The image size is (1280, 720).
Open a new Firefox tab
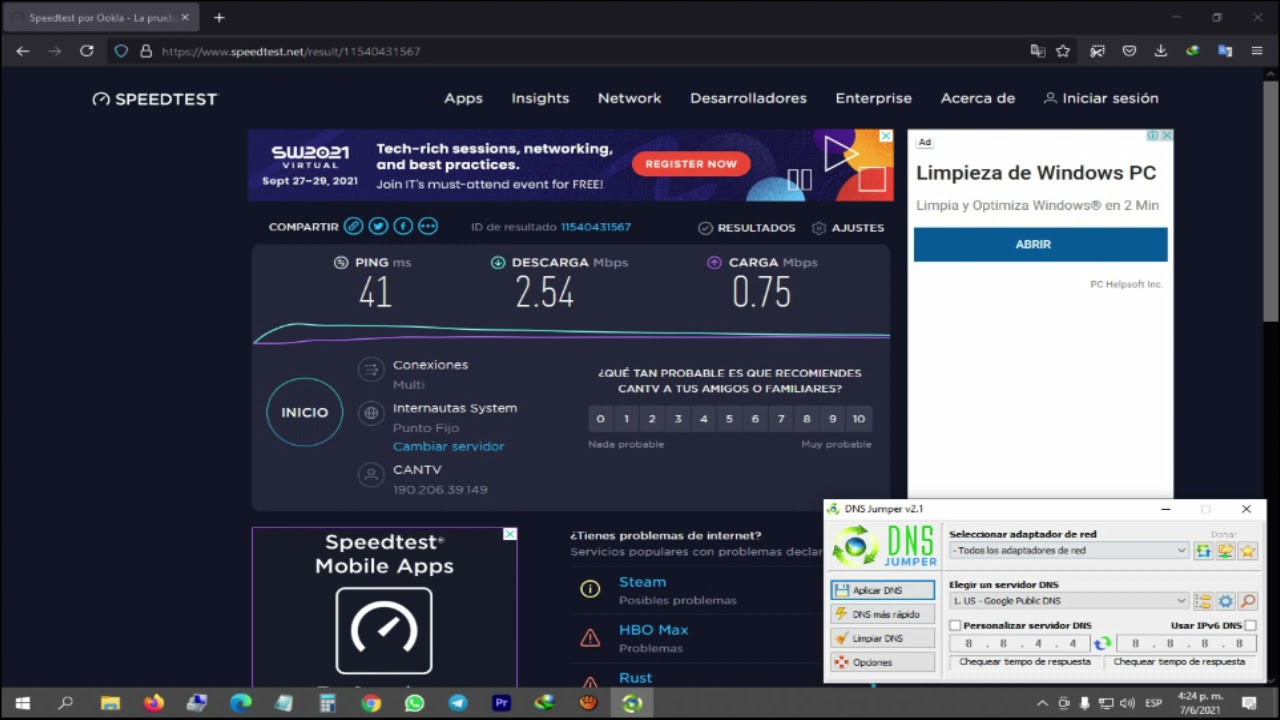pos(219,17)
